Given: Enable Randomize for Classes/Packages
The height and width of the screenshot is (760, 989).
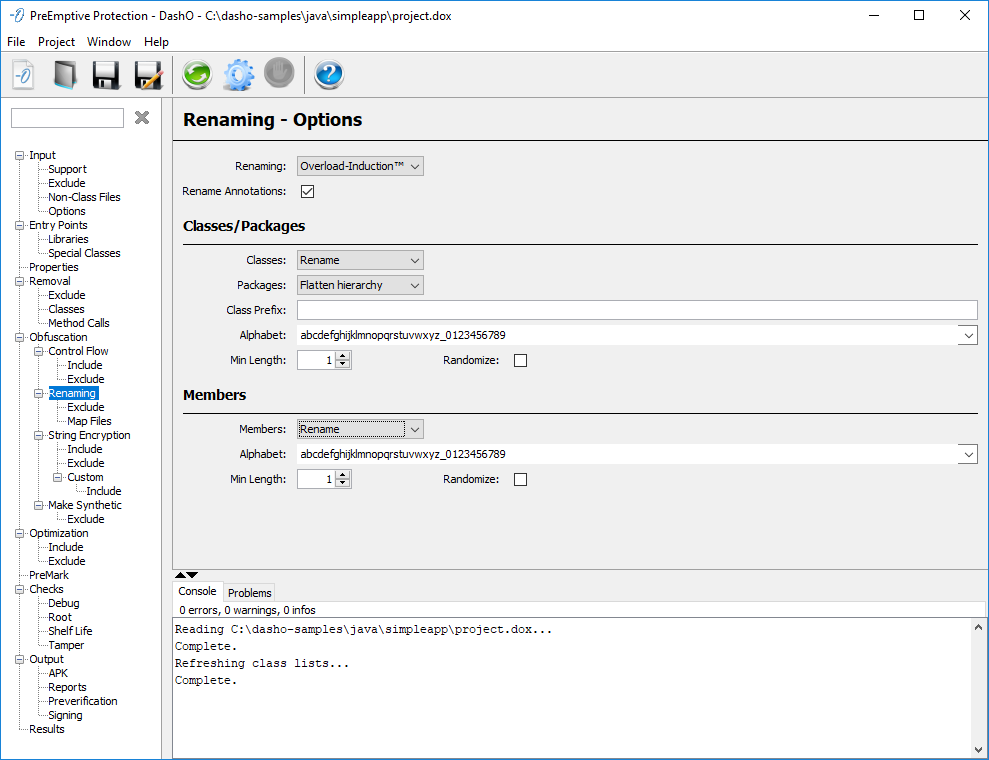Looking at the screenshot, I should click(x=520, y=360).
